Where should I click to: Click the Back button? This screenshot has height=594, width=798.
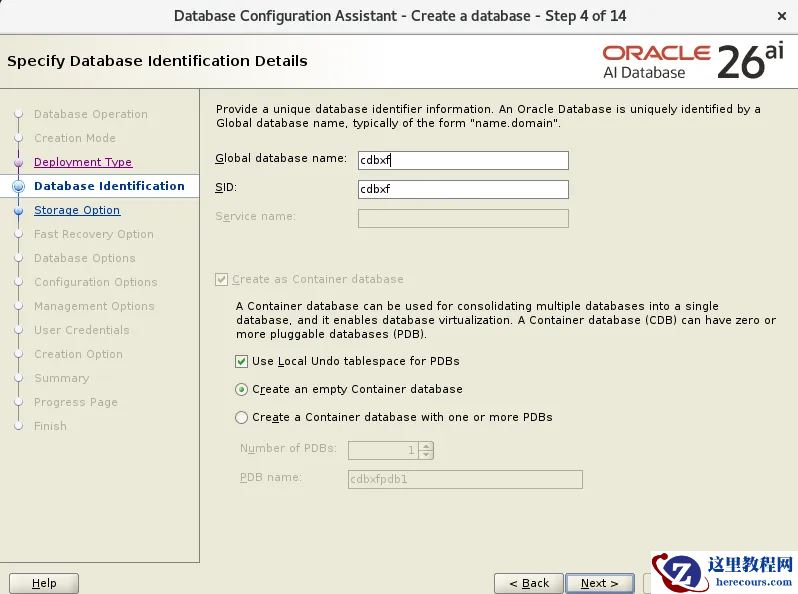(x=529, y=583)
